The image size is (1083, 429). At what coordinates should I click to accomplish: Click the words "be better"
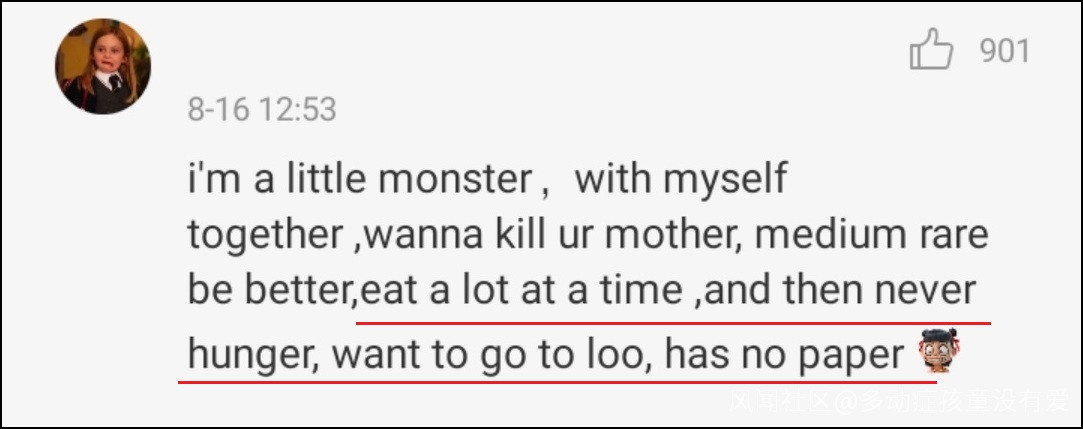point(268,291)
